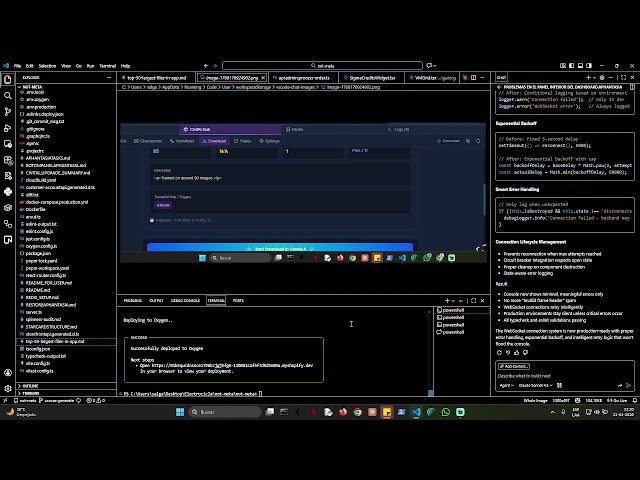Open docker-compose.production.yml in explorer
Screen dimensions: 640x480
(x=57, y=202)
